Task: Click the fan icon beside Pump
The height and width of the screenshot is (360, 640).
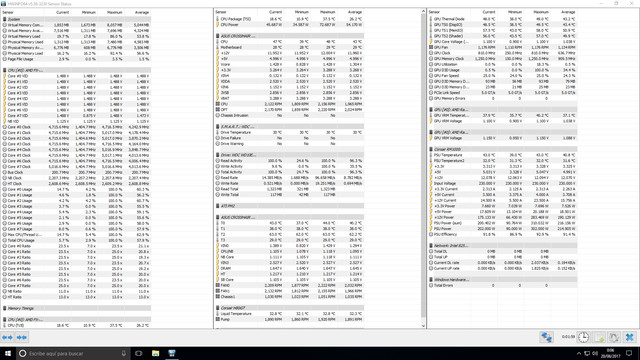Action: tap(218, 320)
